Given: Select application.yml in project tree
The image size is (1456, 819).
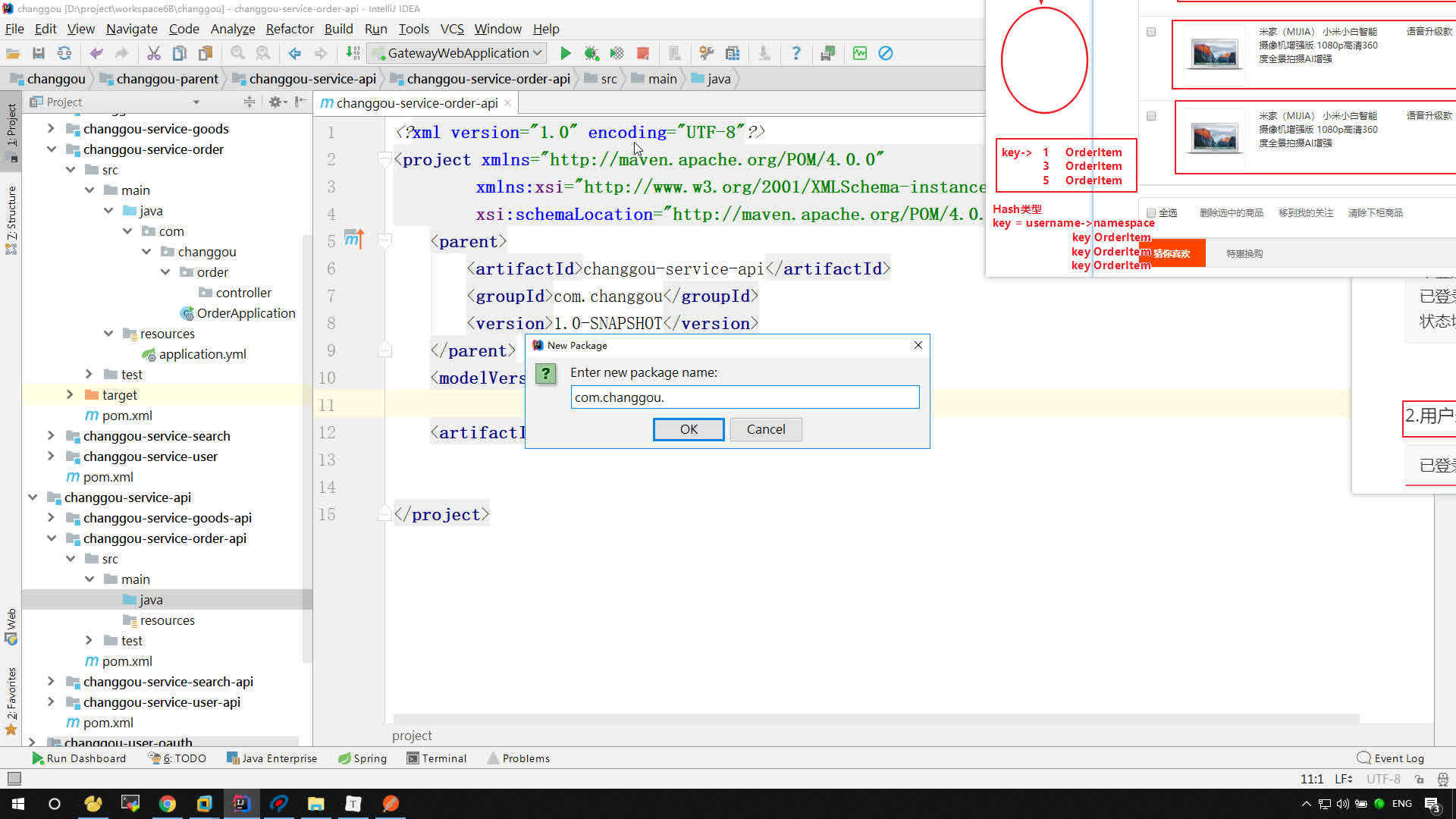Looking at the screenshot, I should tap(194, 354).
